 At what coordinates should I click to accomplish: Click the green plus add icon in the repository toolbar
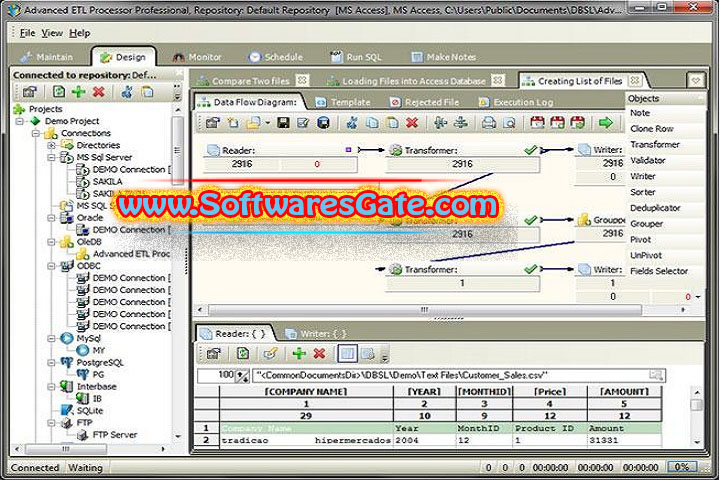point(79,92)
